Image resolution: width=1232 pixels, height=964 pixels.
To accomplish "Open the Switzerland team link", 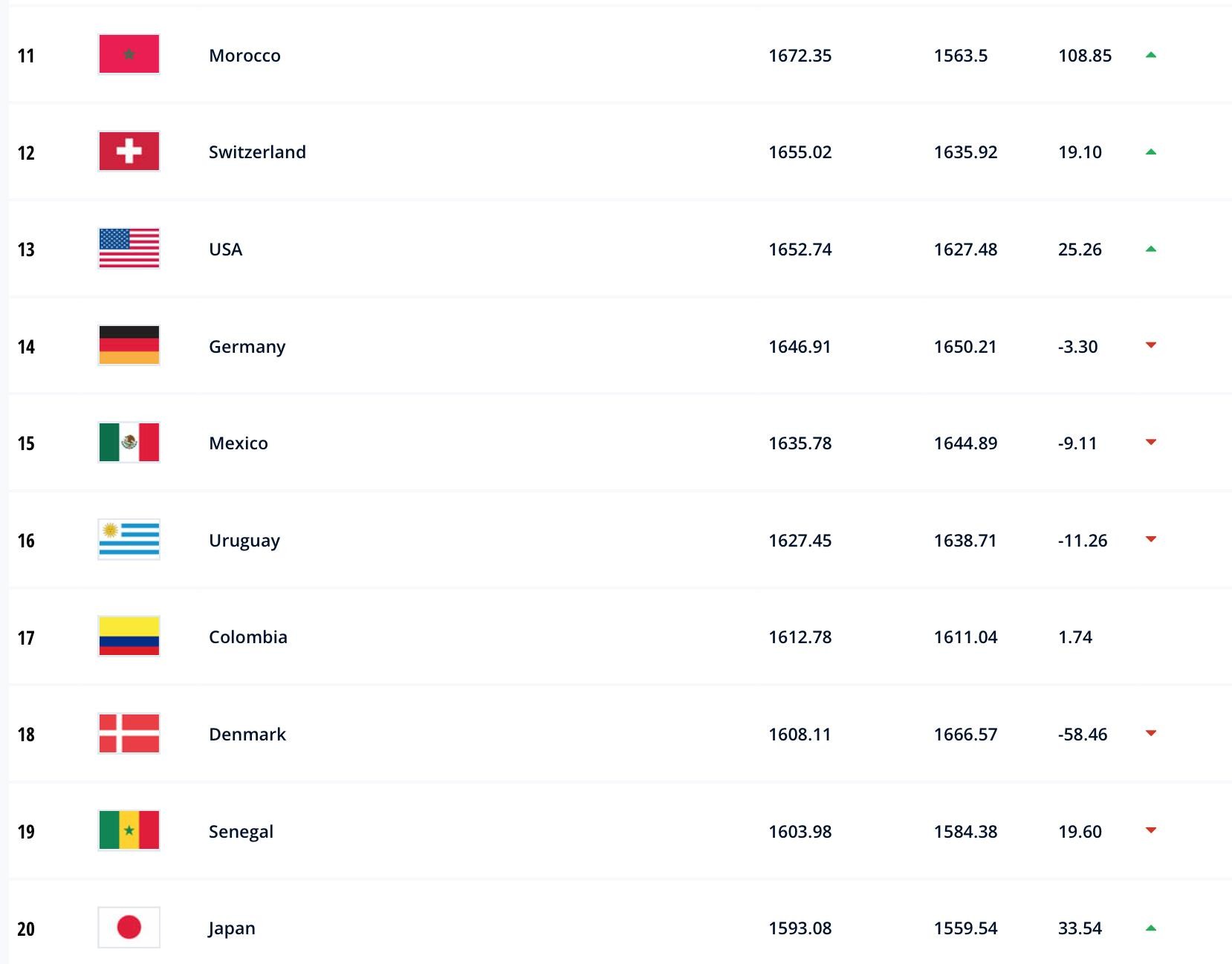I will pos(257,152).
